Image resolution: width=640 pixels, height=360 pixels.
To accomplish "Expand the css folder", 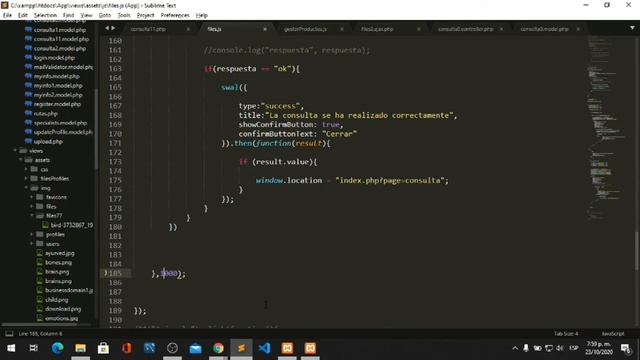I will pyautogui.click(x=27, y=169).
